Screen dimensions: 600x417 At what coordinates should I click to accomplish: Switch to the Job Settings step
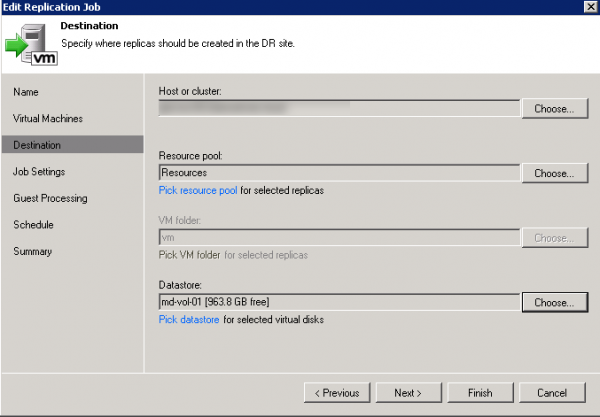coord(39,172)
